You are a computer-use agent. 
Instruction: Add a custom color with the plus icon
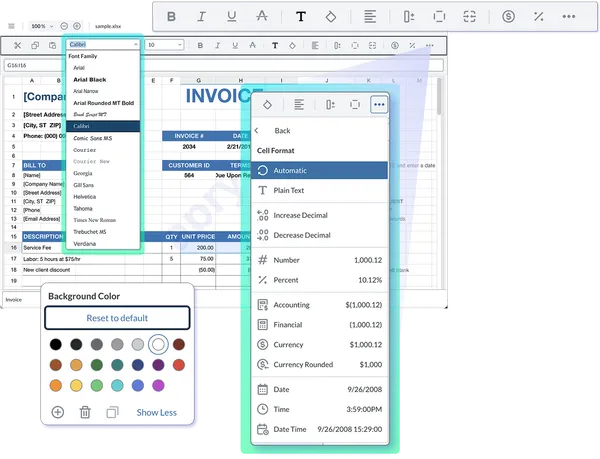pyautogui.click(x=57, y=412)
